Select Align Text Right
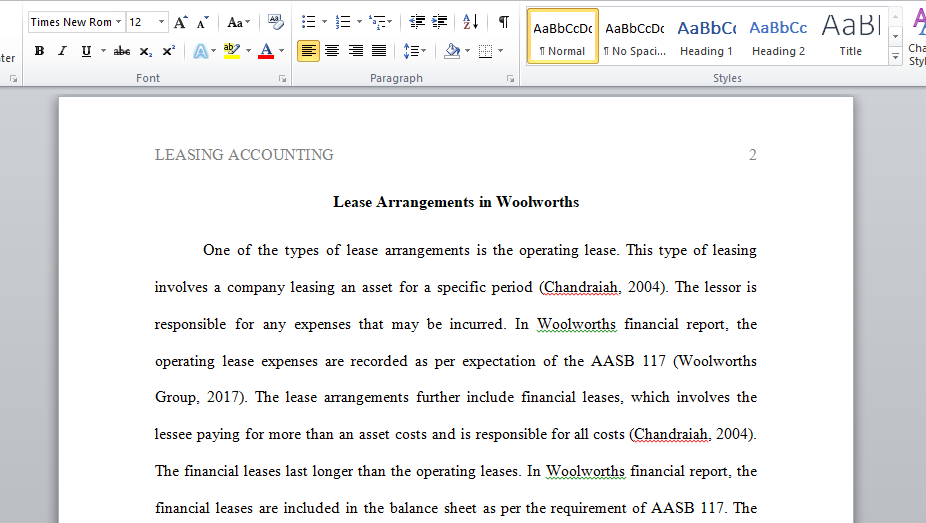 coord(356,51)
